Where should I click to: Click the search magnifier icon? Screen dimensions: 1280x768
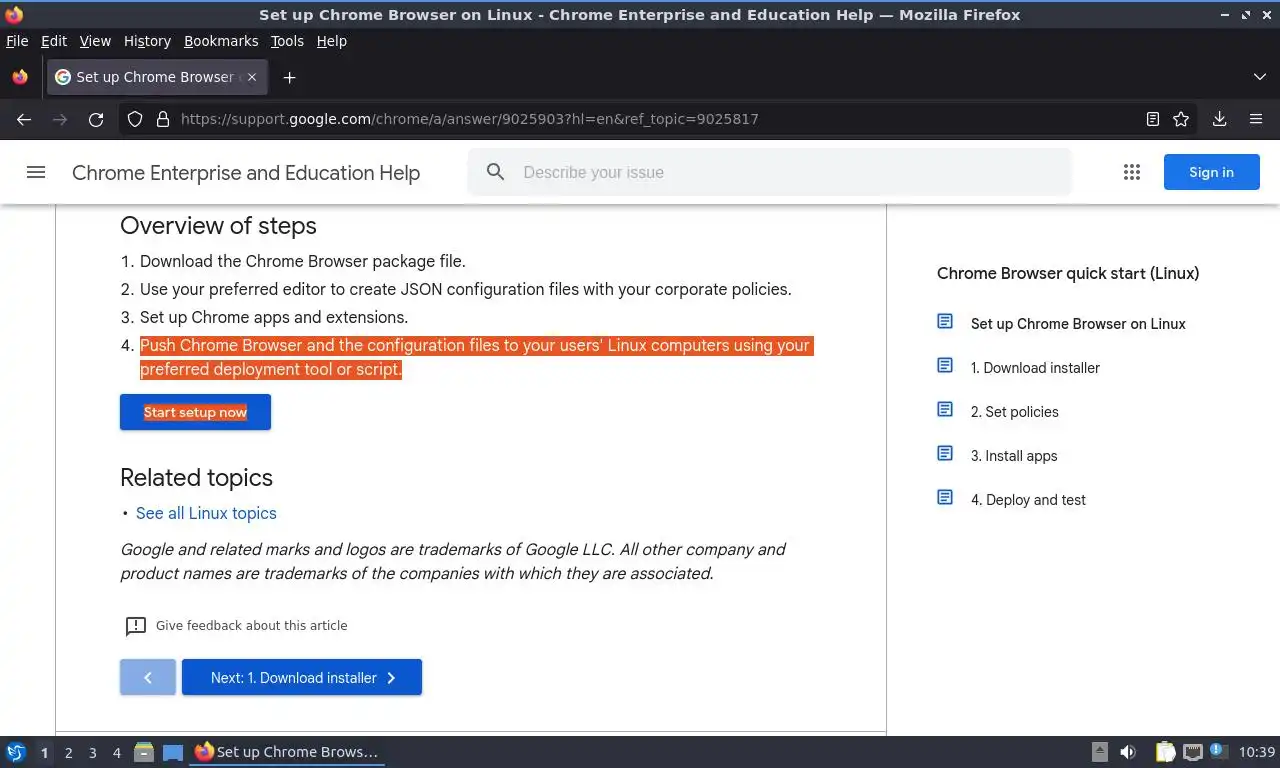(495, 172)
